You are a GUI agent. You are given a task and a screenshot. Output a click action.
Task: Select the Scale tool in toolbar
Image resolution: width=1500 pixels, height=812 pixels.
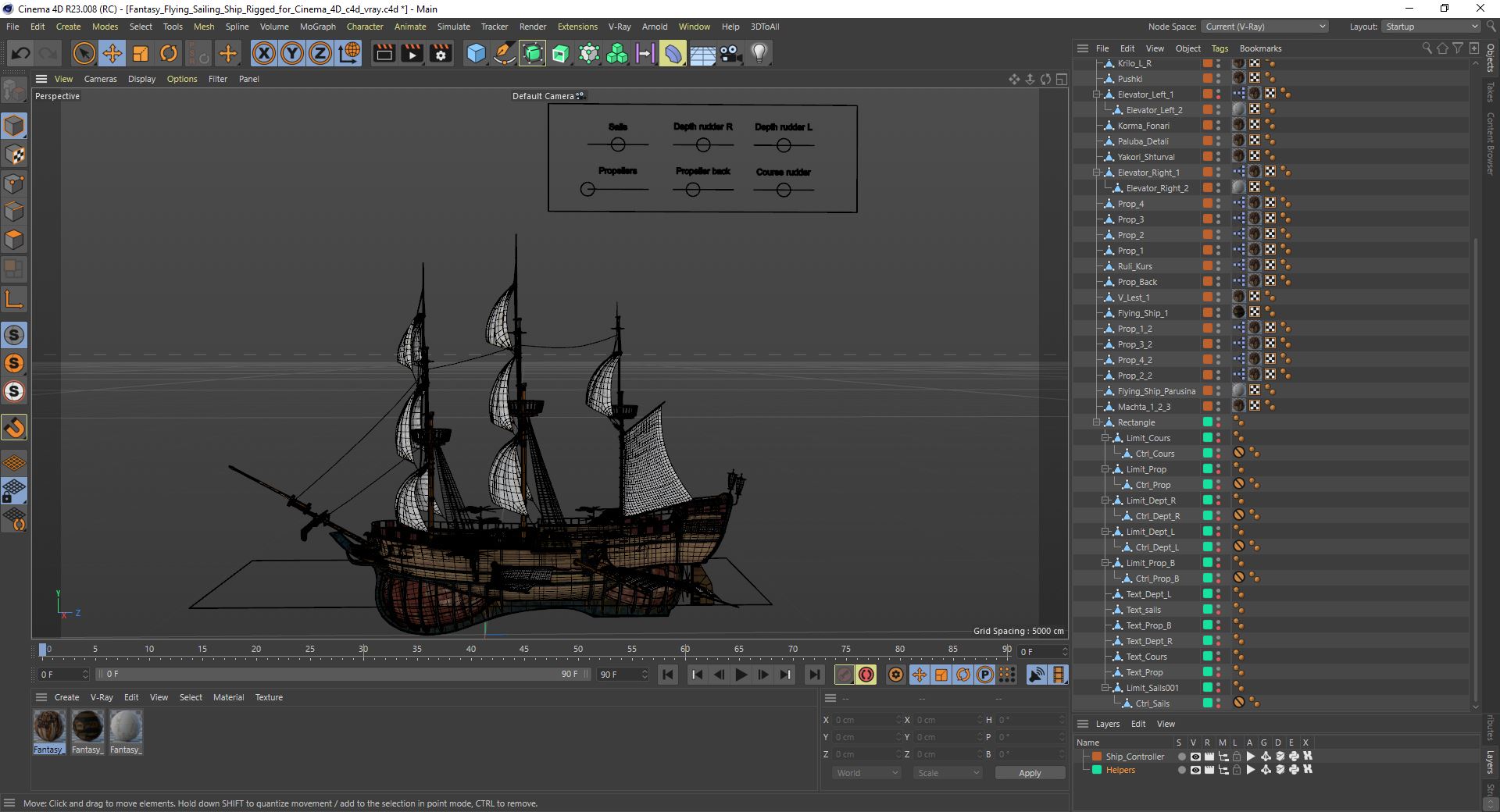click(141, 53)
